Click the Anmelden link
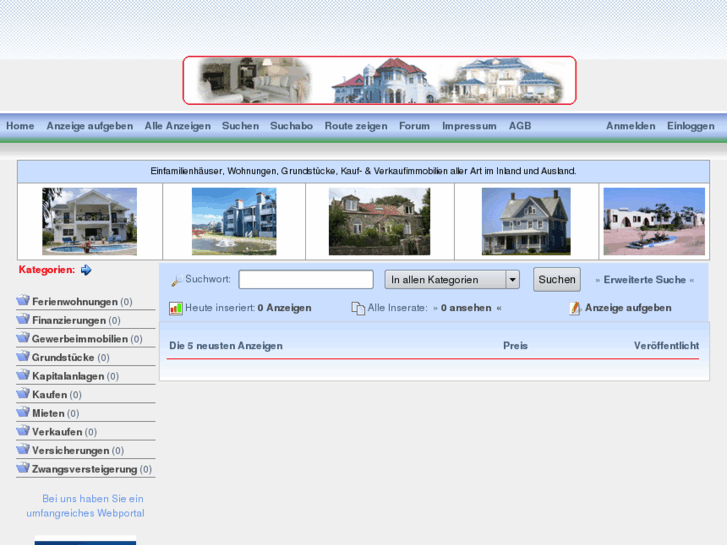The height and width of the screenshot is (545, 727). 631,126
